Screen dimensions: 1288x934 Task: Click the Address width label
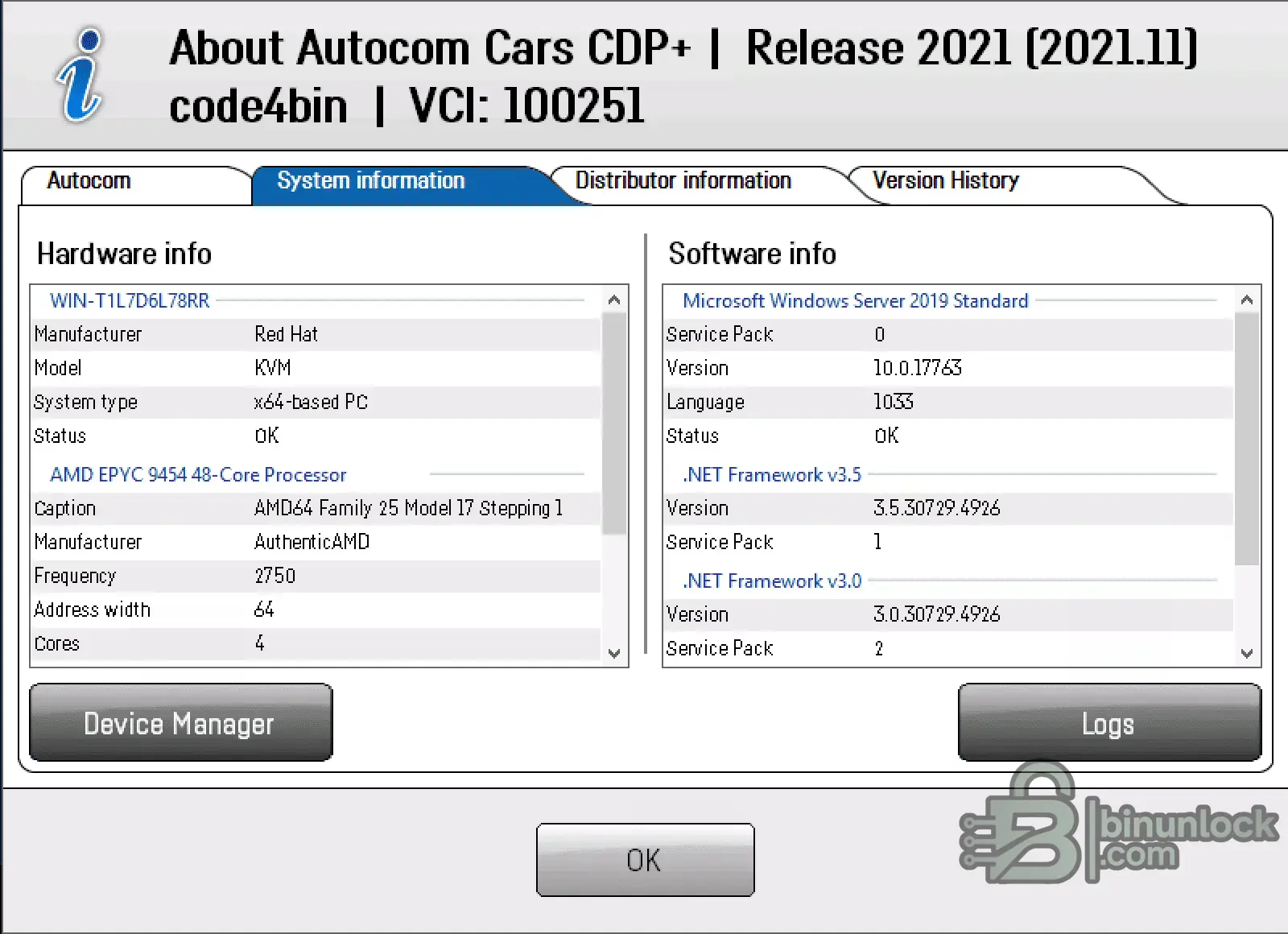(93, 610)
